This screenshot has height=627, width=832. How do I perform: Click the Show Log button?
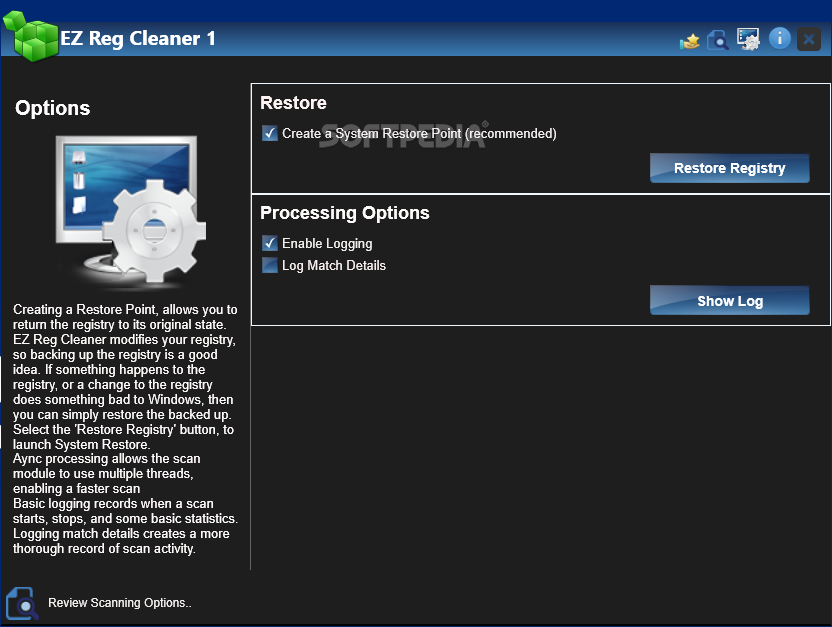click(729, 301)
